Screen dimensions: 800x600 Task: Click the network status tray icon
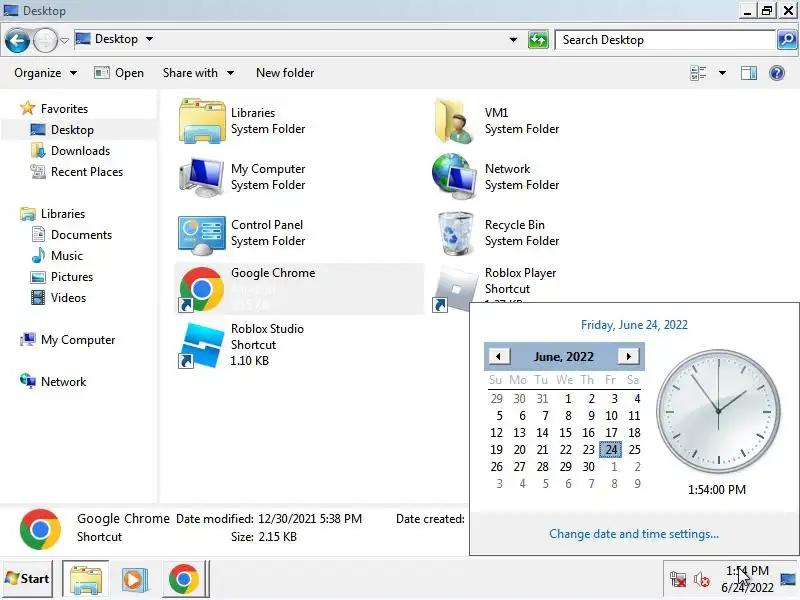click(678, 580)
